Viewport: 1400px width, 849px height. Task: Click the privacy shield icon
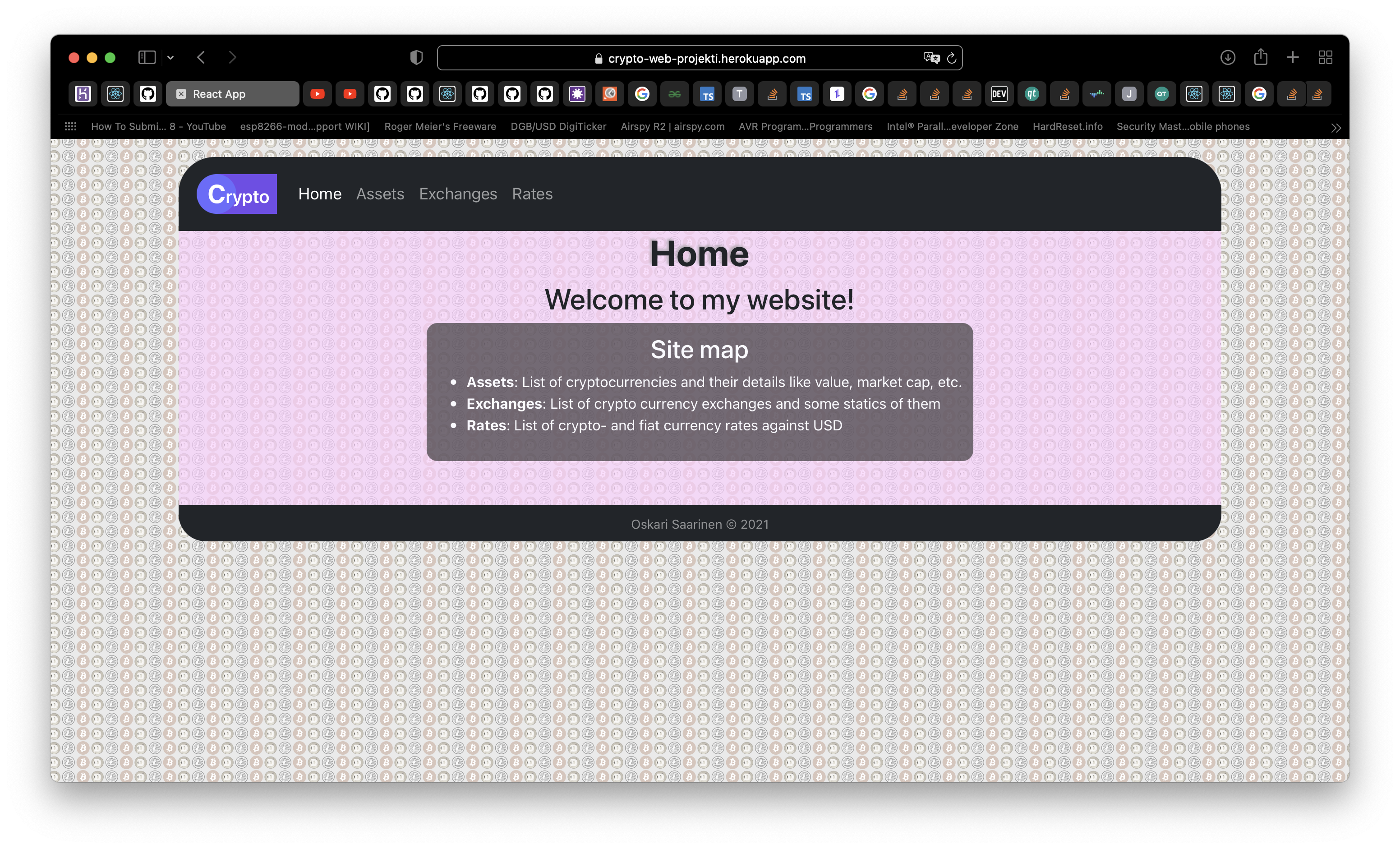[x=416, y=57]
